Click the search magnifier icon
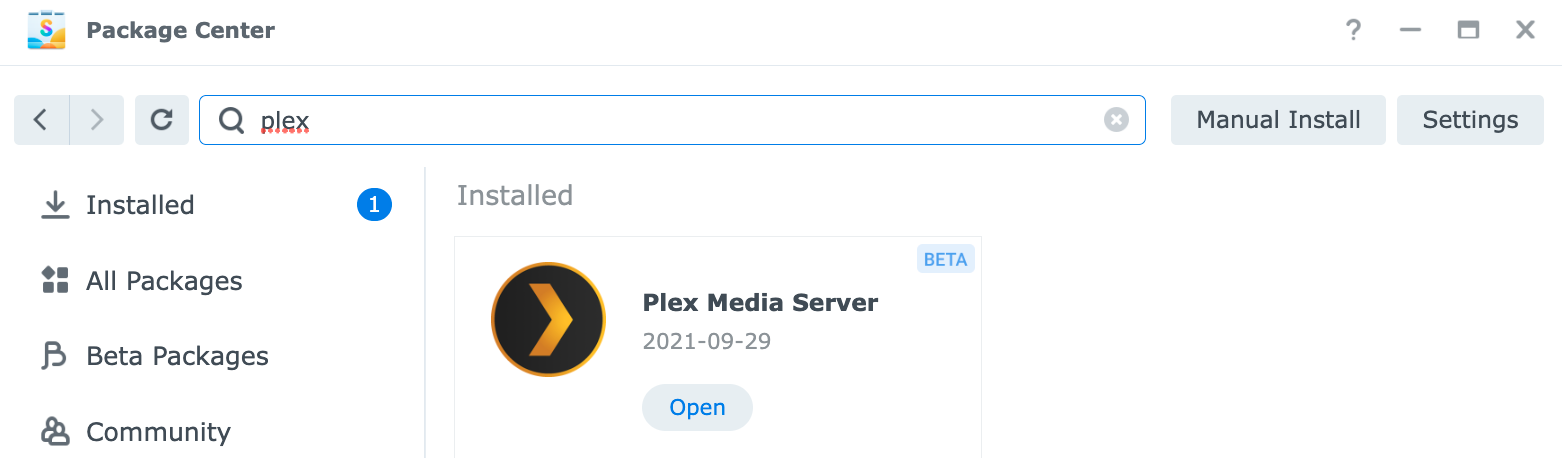1562x458 pixels. pyautogui.click(x=231, y=121)
